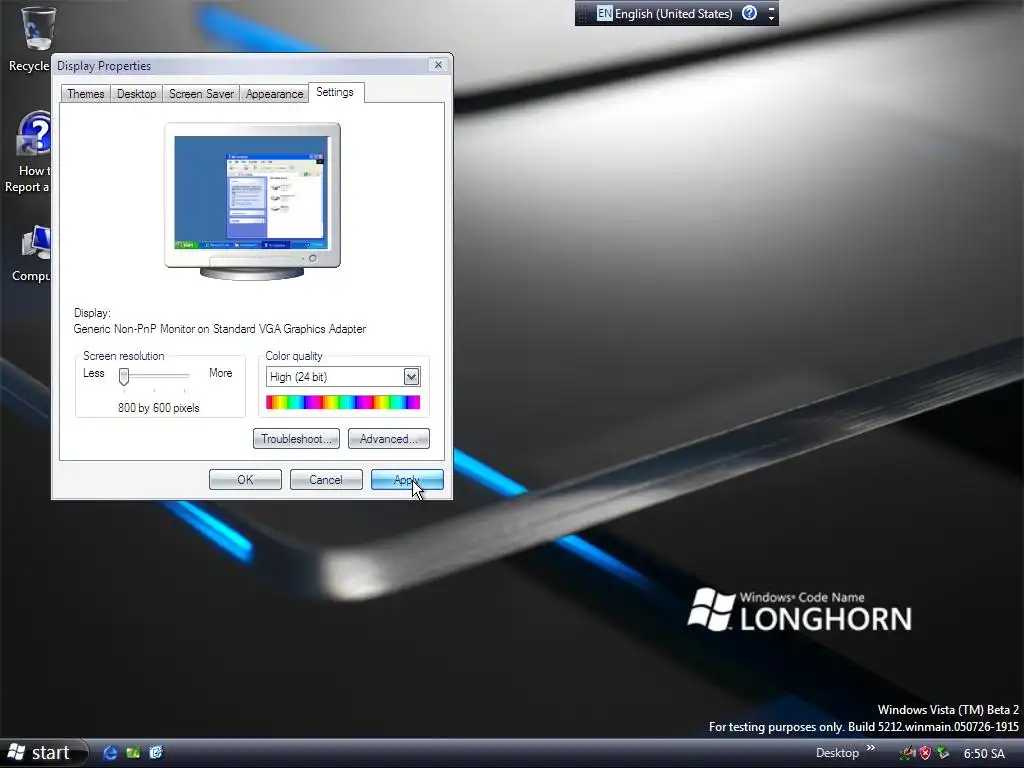Launch Internet Explorer from Quick Launch
Screen dimensions: 1024x768
[110, 752]
